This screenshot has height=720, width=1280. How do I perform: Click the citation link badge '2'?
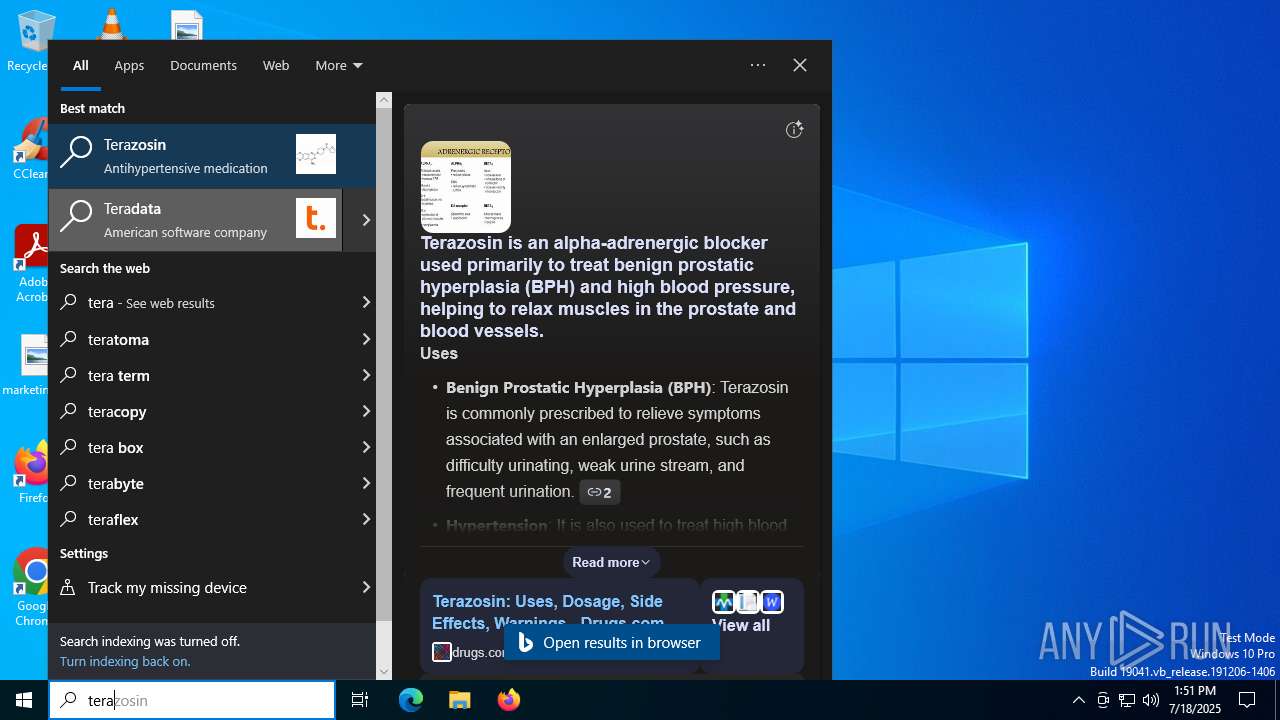point(600,492)
